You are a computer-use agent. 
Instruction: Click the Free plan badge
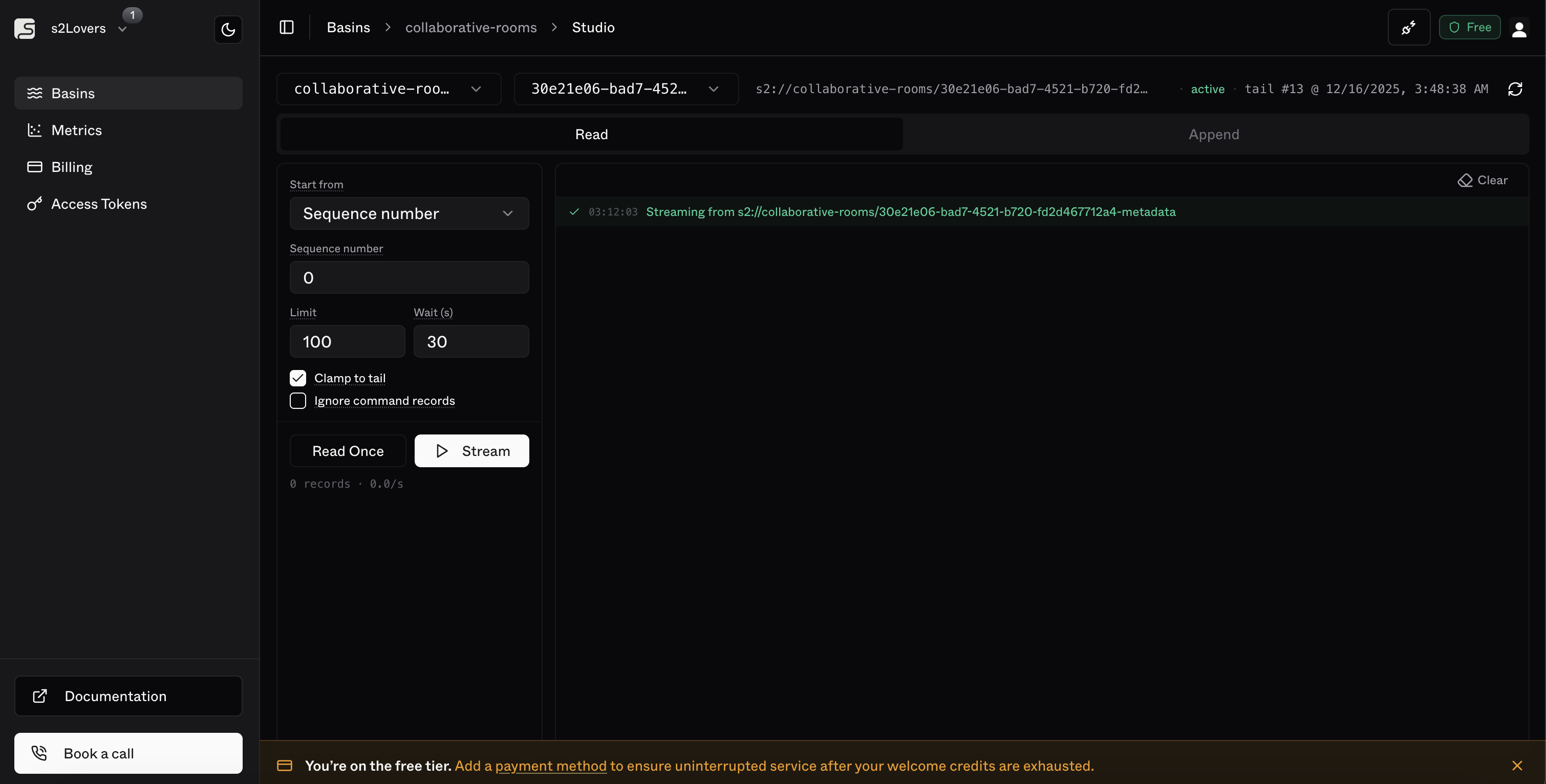1469,28
